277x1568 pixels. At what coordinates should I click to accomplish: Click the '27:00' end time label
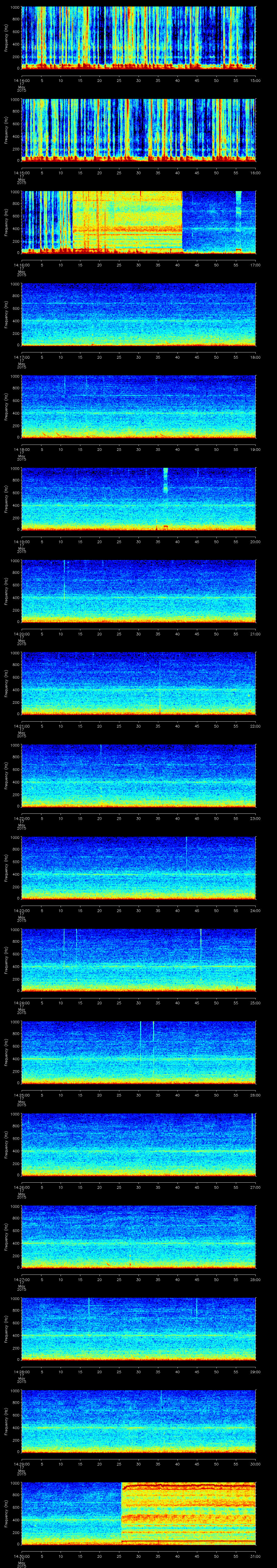tap(256, 1187)
